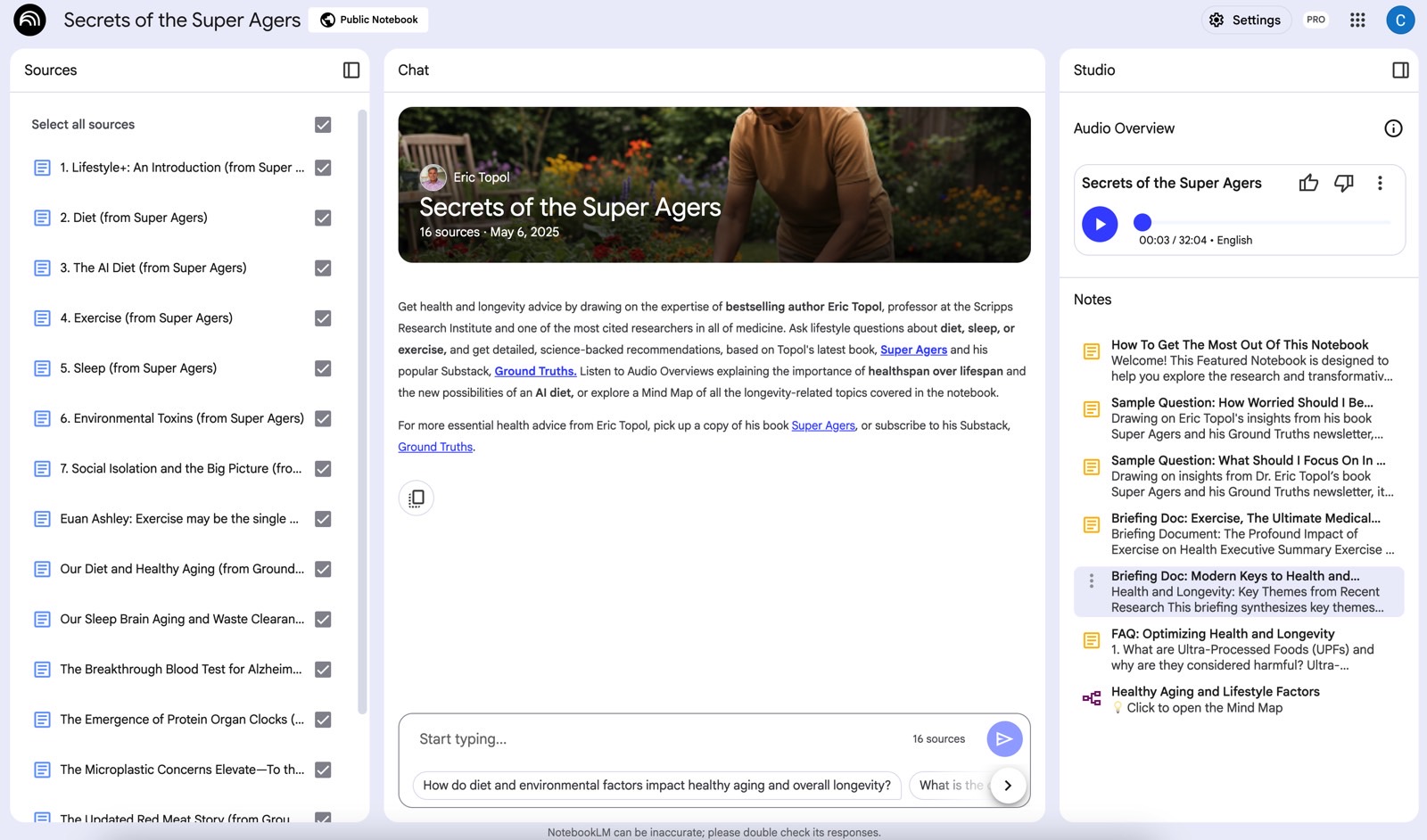This screenshot has width=1427, height=840.
Task: Open source 7. Social Isolation and the Big Picture
Action: tap(181, 468)
